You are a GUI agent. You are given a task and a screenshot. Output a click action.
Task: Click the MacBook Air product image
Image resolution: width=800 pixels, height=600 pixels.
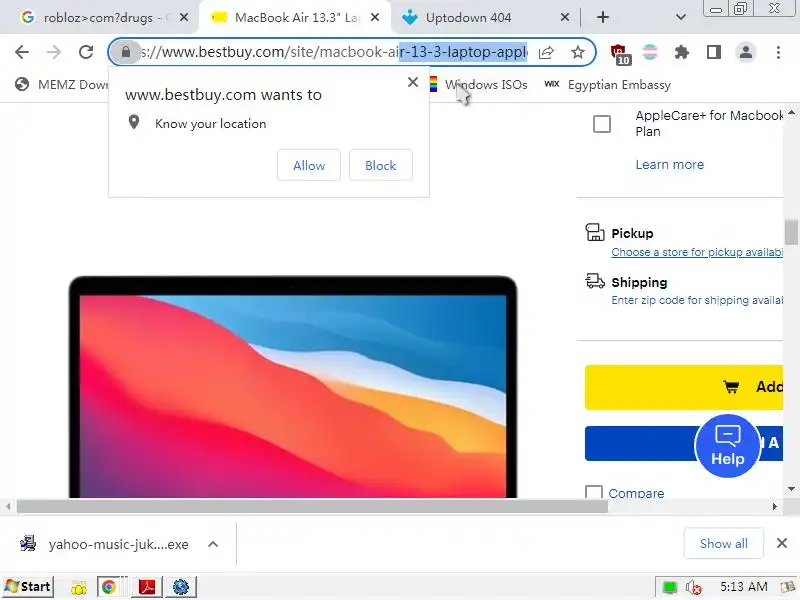(x=293, y=387)
